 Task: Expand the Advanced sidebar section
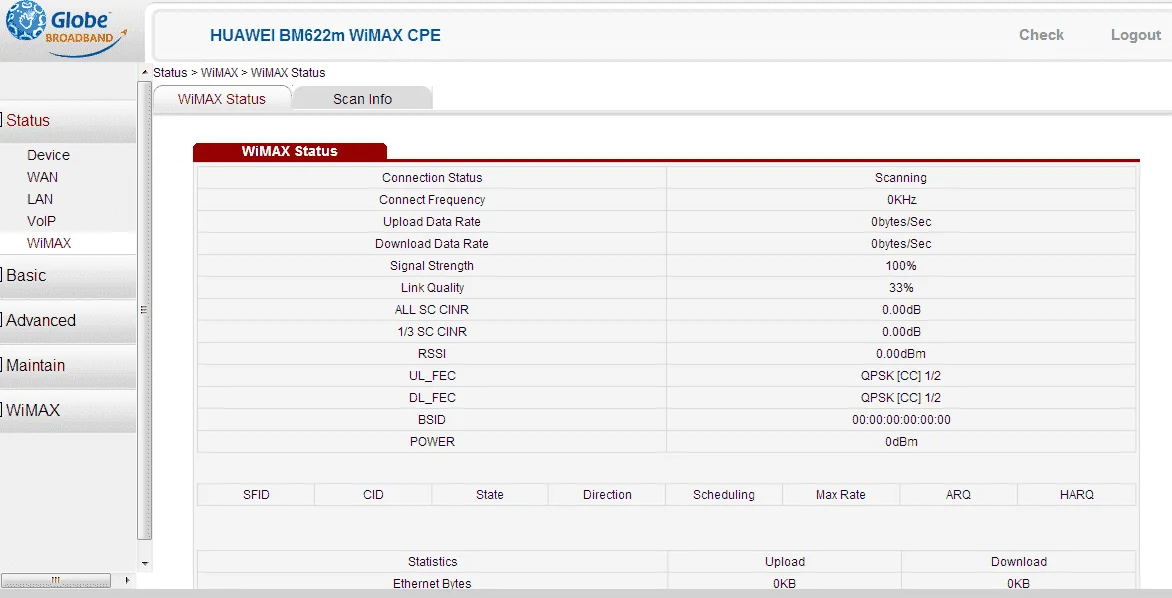tap(68, 321)
